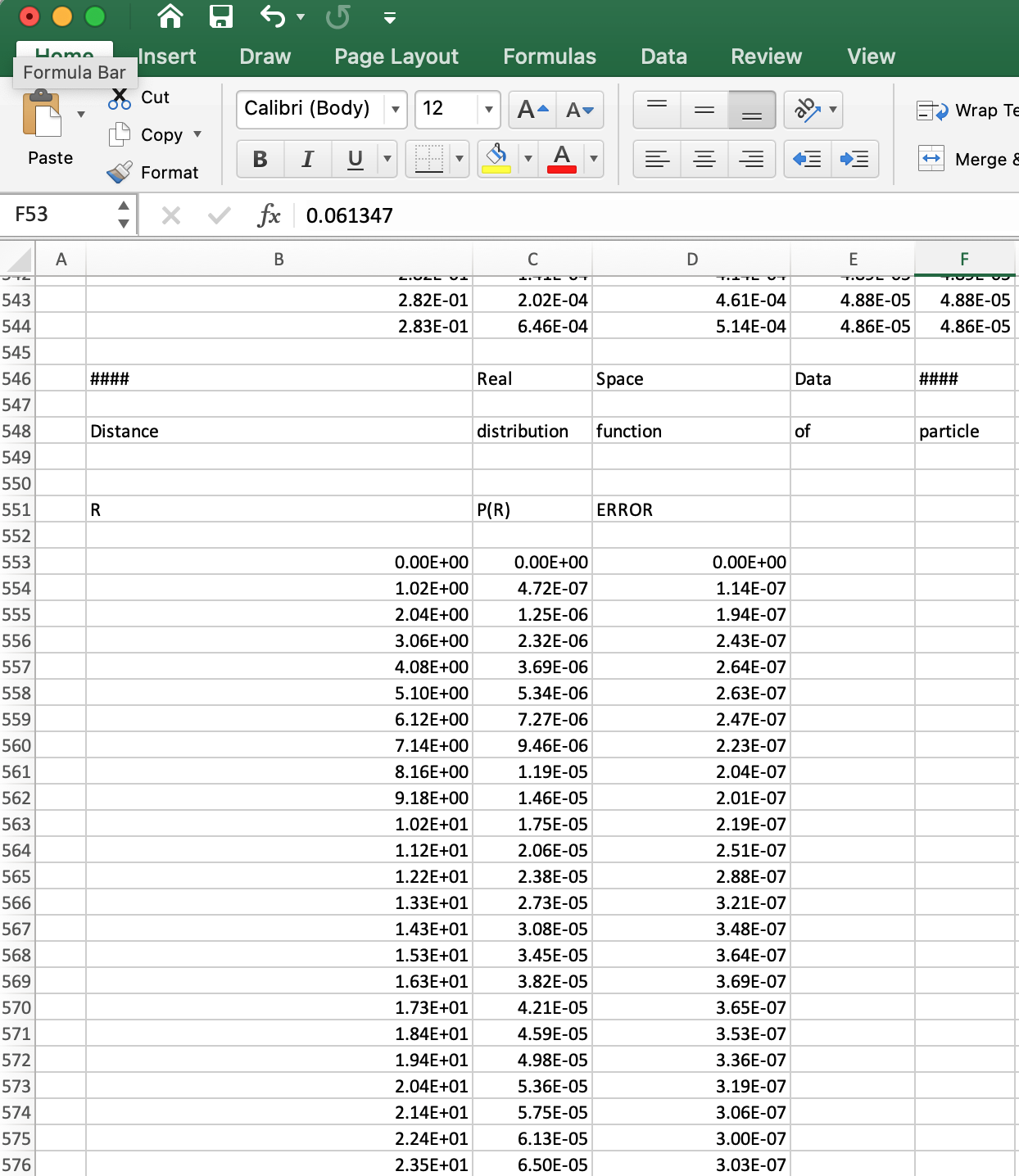Toggle bottom align button
1019x1176 pixels.
(x=752, y=110)
